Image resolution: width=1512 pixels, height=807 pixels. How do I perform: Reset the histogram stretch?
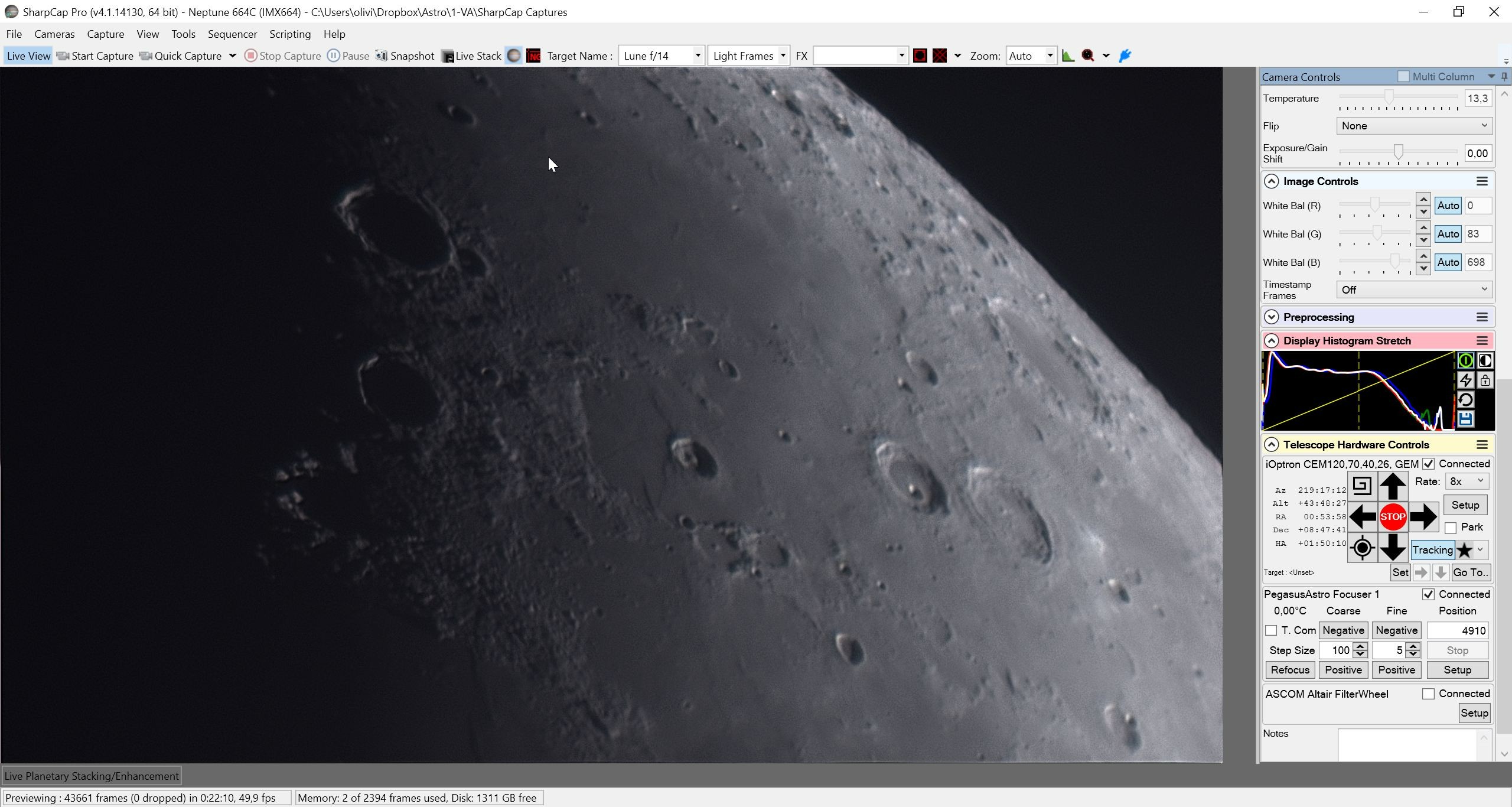point(1466,400)
